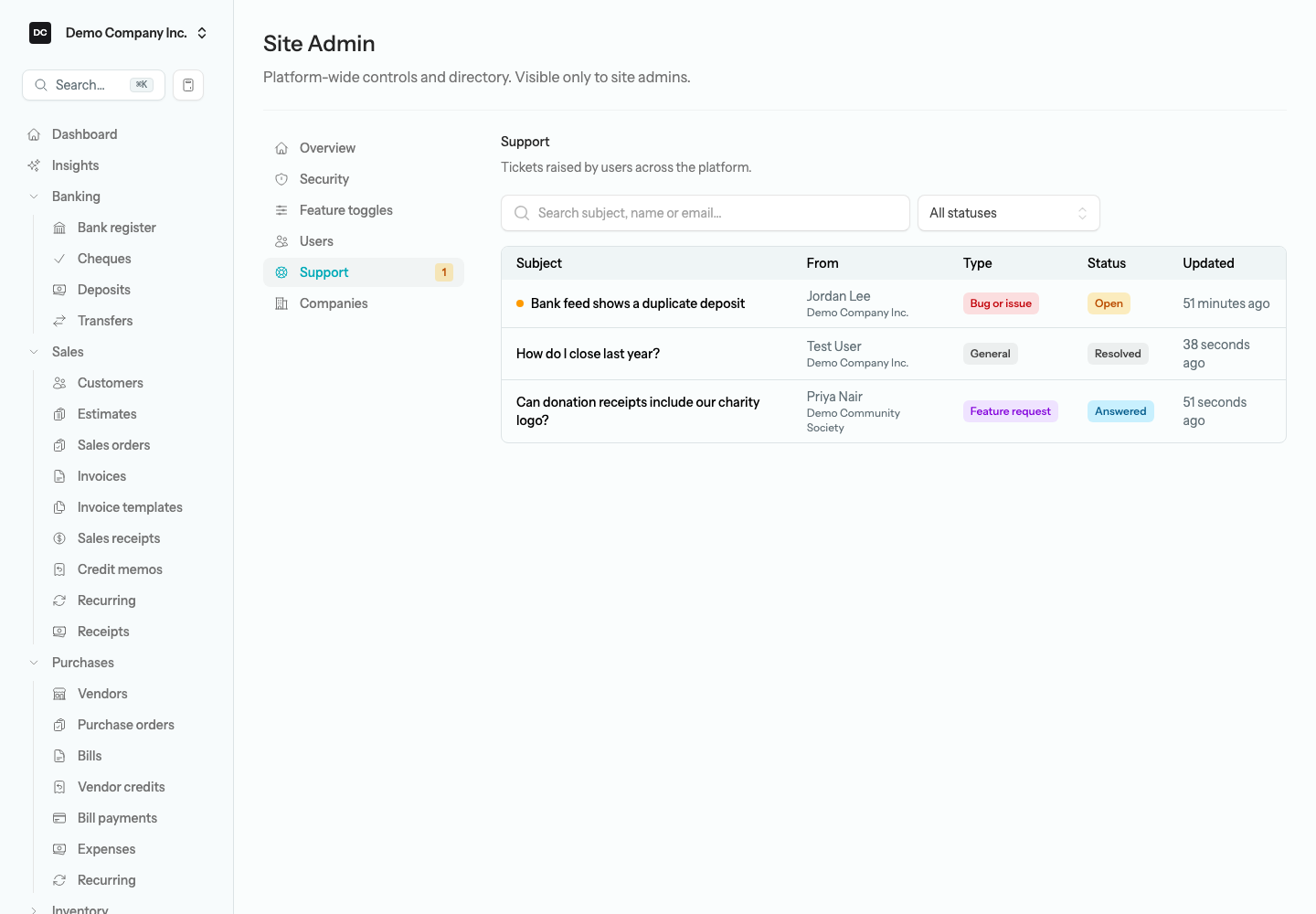Click the Feature toggles sliders icon
The image size is (1316, 914).
point(281,210)
